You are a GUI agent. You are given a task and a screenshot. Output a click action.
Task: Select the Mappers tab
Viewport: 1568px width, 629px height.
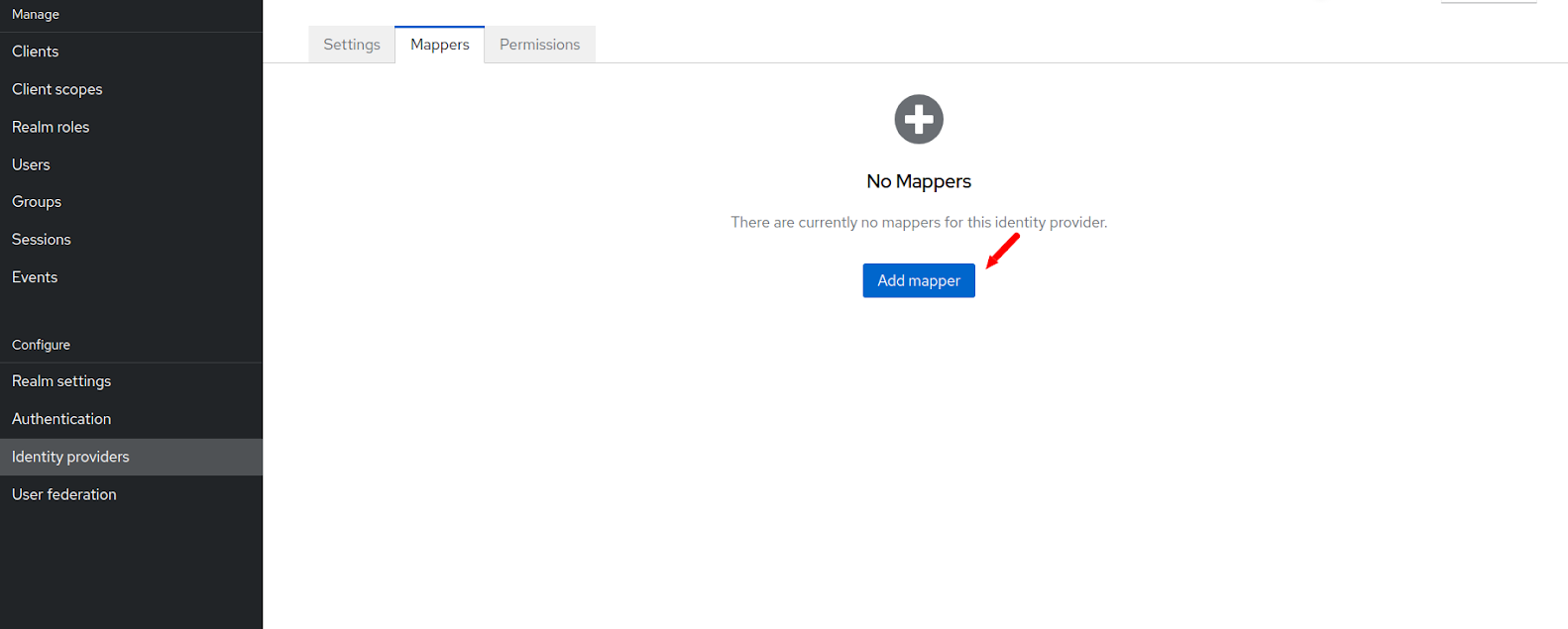[x=440, y=45]
